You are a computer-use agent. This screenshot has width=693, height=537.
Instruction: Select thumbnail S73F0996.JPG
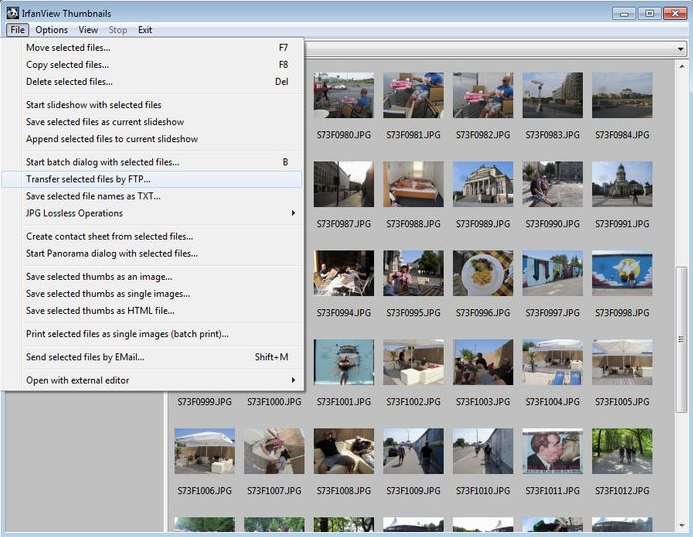pyautogui.click(x=483, y=273)
